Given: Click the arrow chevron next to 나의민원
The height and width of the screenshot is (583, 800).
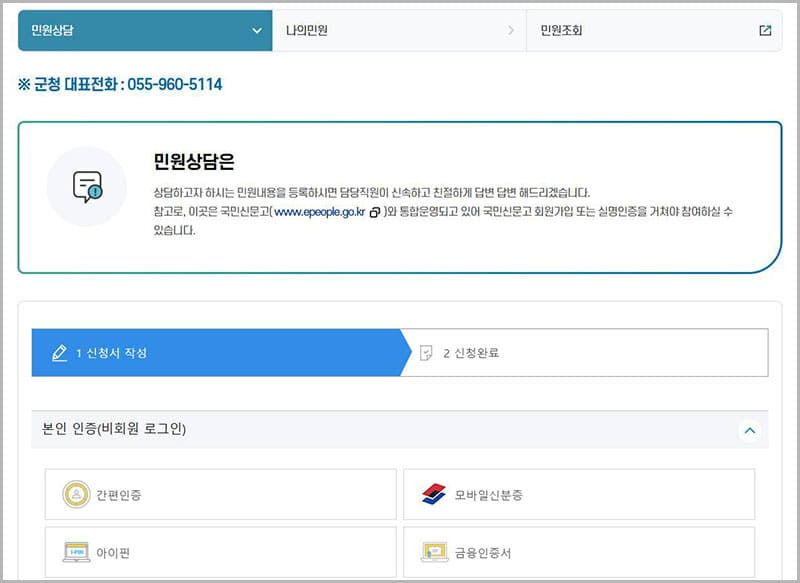Looking at the screenshot, I should tap(510, 30).
